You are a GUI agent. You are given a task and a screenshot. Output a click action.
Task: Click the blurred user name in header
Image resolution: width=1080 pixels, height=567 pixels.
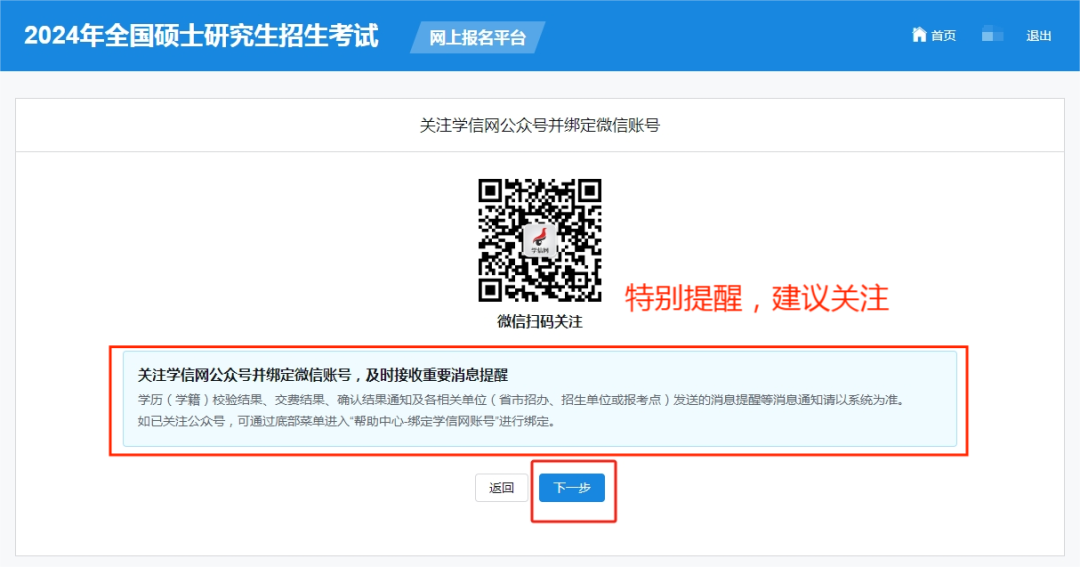(x=993, y=34)
